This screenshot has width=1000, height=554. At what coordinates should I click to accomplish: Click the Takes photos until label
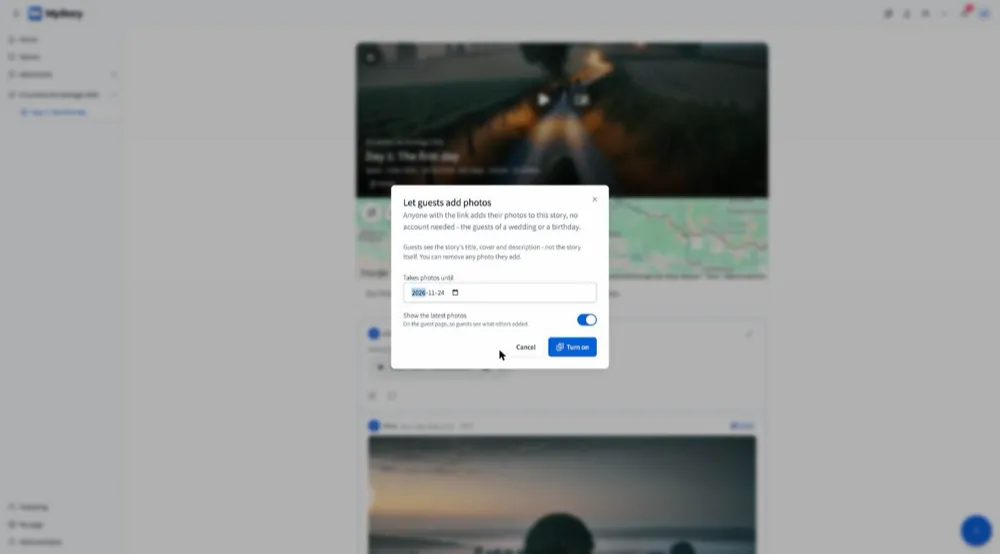pos(428,278)
